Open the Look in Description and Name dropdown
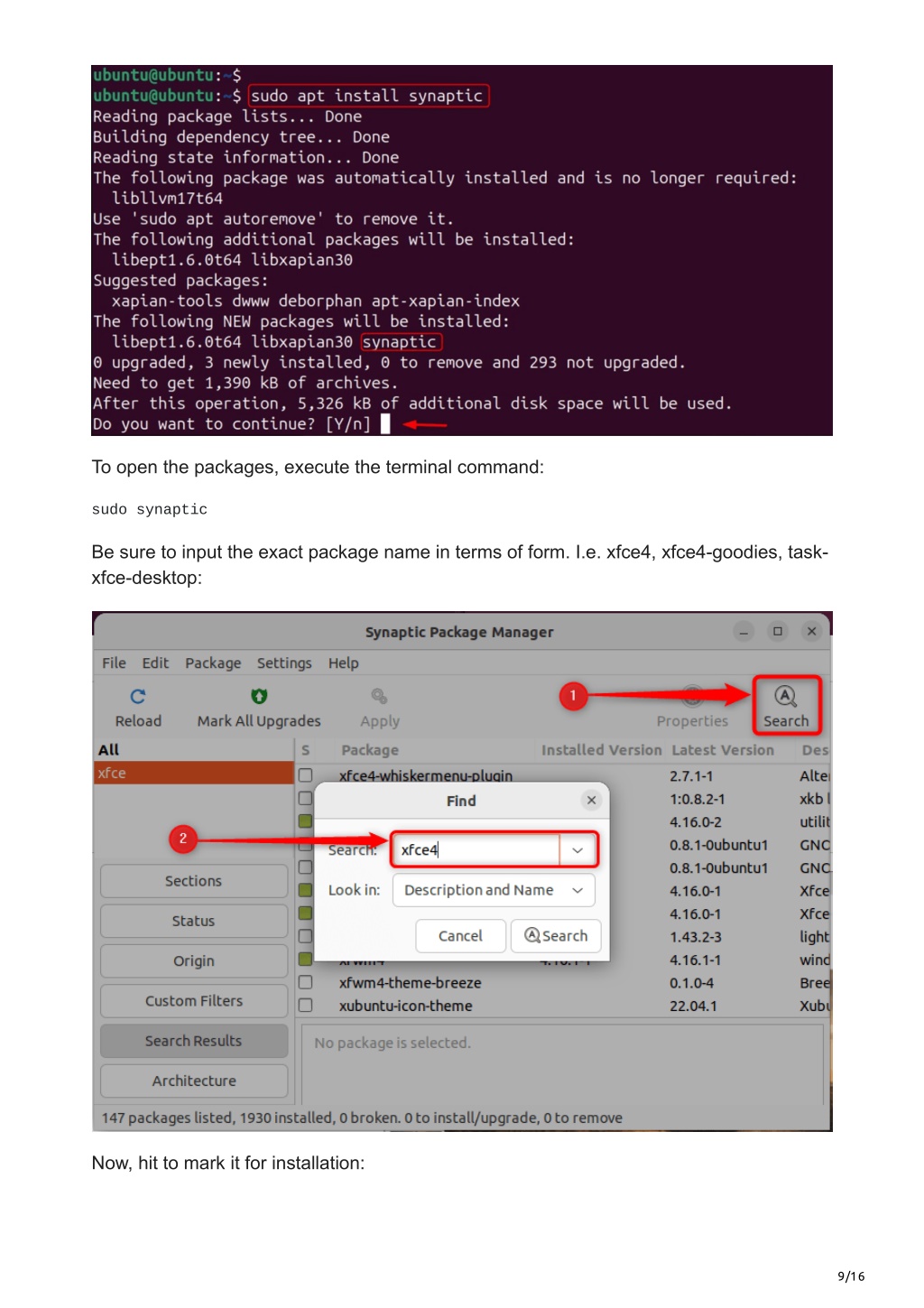The height and width of the screenshot is (1308, 924). coord(494,890)
